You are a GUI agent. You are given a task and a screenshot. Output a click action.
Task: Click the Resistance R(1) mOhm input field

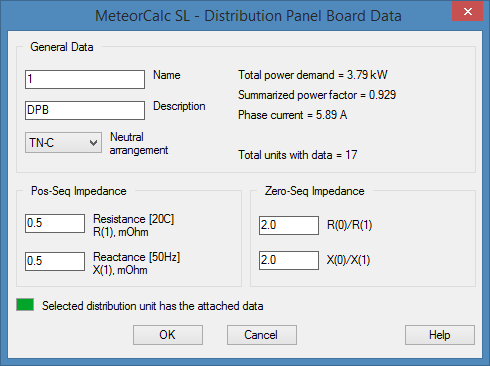[x=55, y=223]
